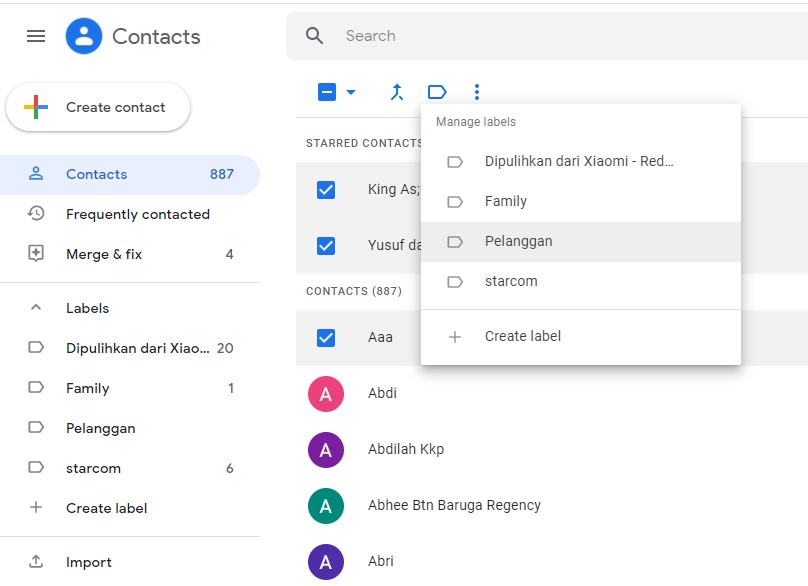Click Create label in the sidebar

[106, 508]
